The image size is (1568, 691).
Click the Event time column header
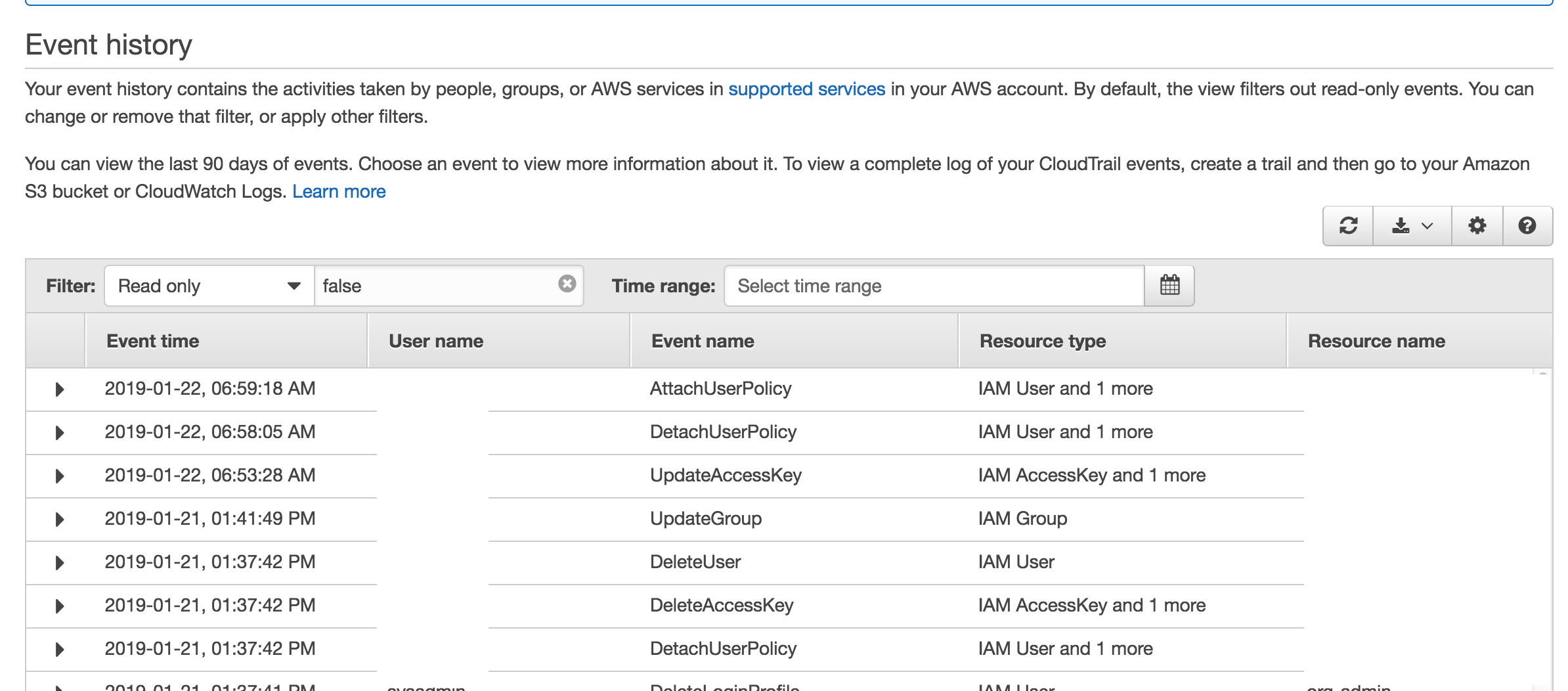click(153, 341)
